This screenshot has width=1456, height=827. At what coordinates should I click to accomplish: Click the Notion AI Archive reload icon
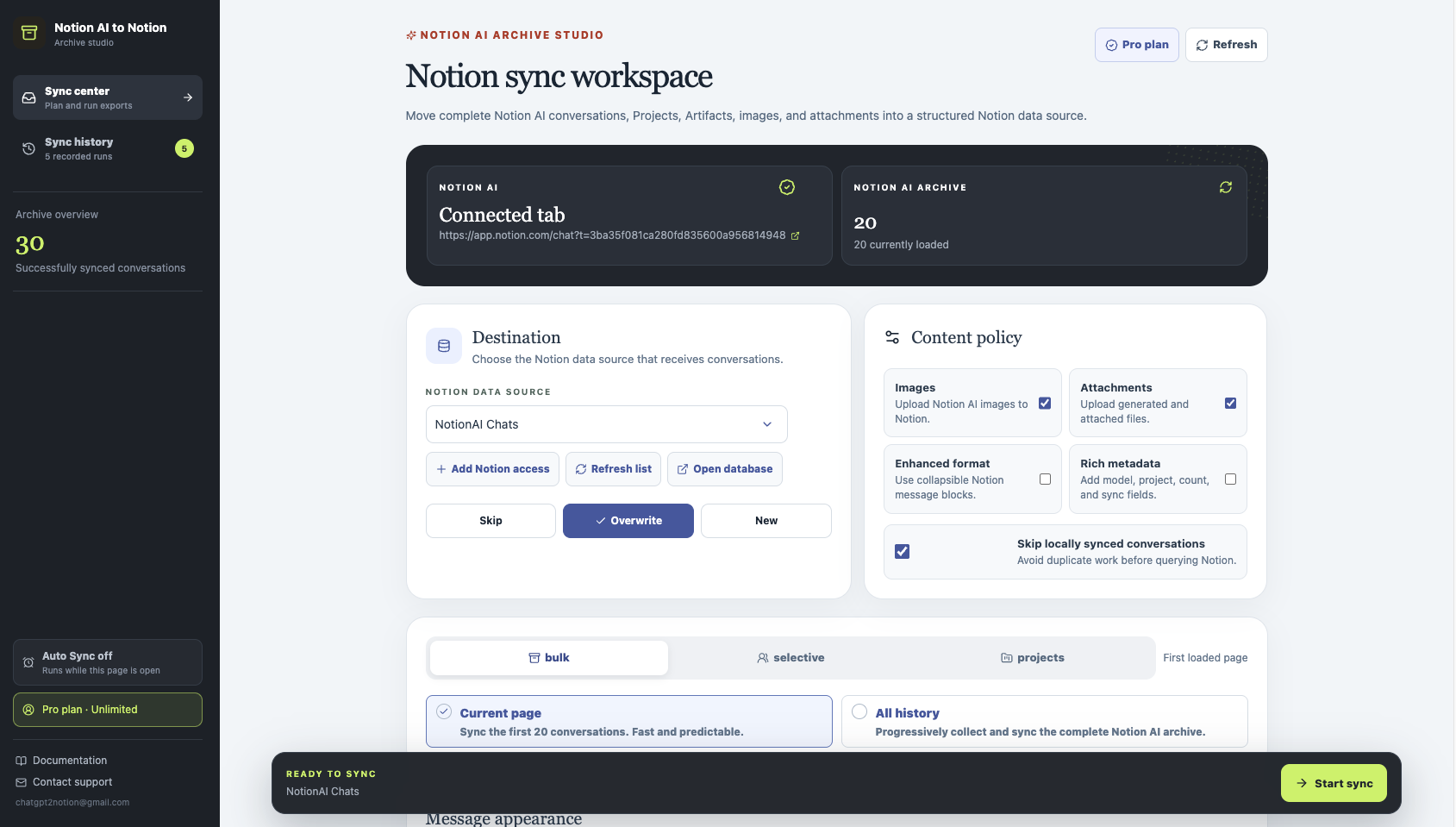pos(1226,187)
